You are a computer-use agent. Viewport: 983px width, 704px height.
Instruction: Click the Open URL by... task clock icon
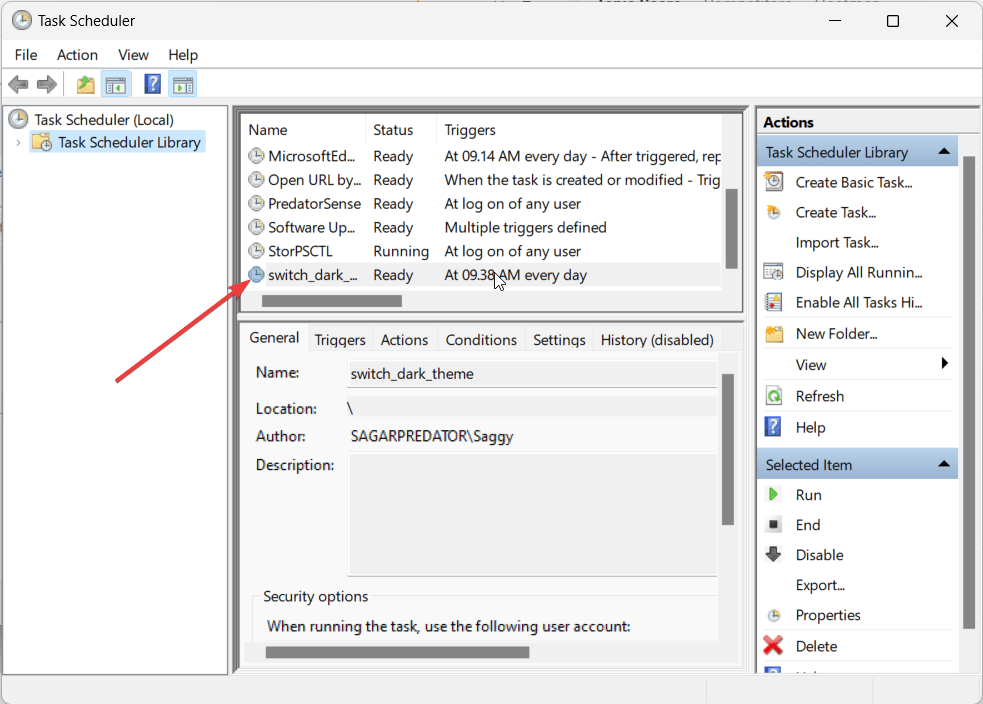256,179
